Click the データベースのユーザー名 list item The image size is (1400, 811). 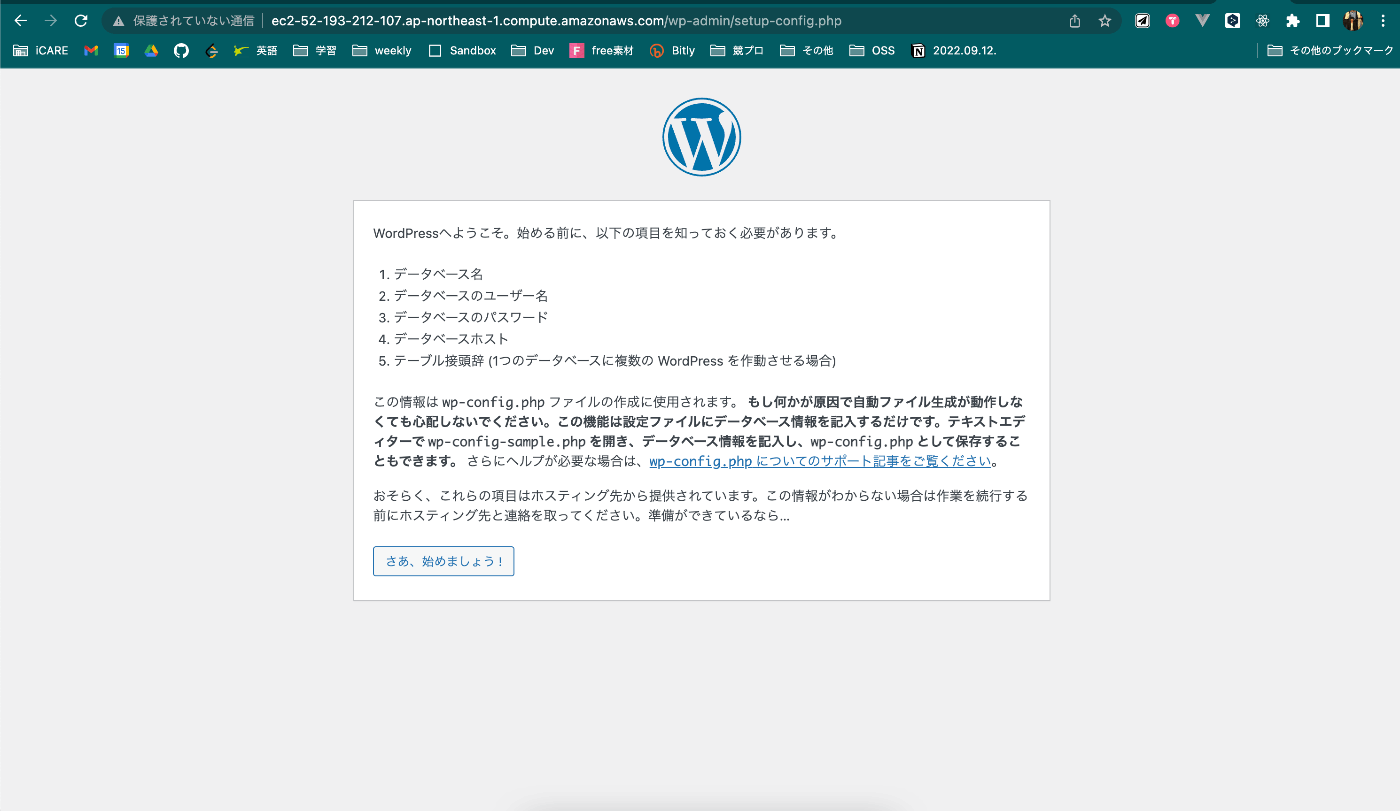click(470, 295)
